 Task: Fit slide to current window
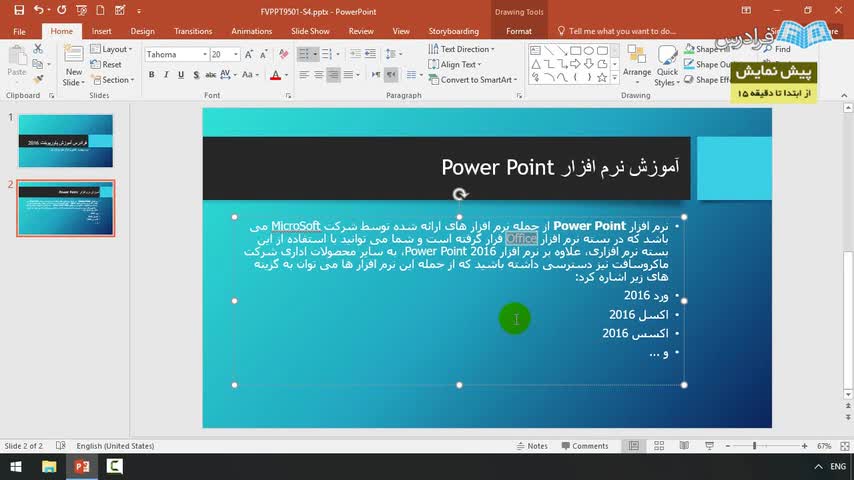(845, 446)
